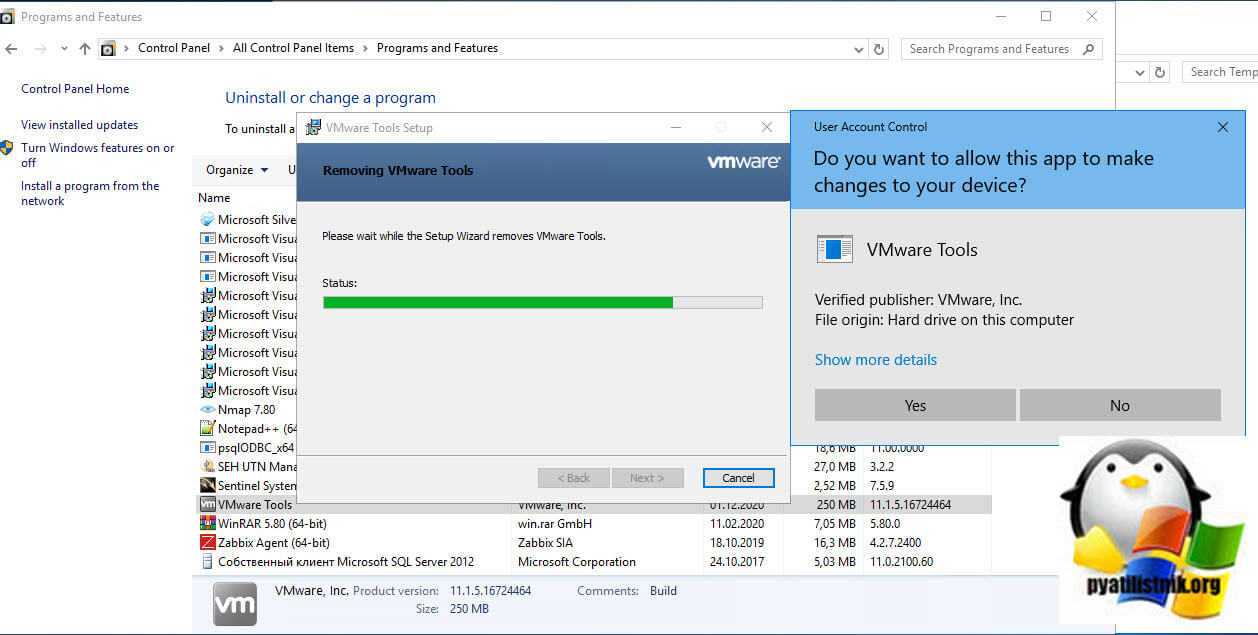Click the 250 MB size cell
Screen dimensions: 1258x635
pyautogui.click(x=836, y=505)
